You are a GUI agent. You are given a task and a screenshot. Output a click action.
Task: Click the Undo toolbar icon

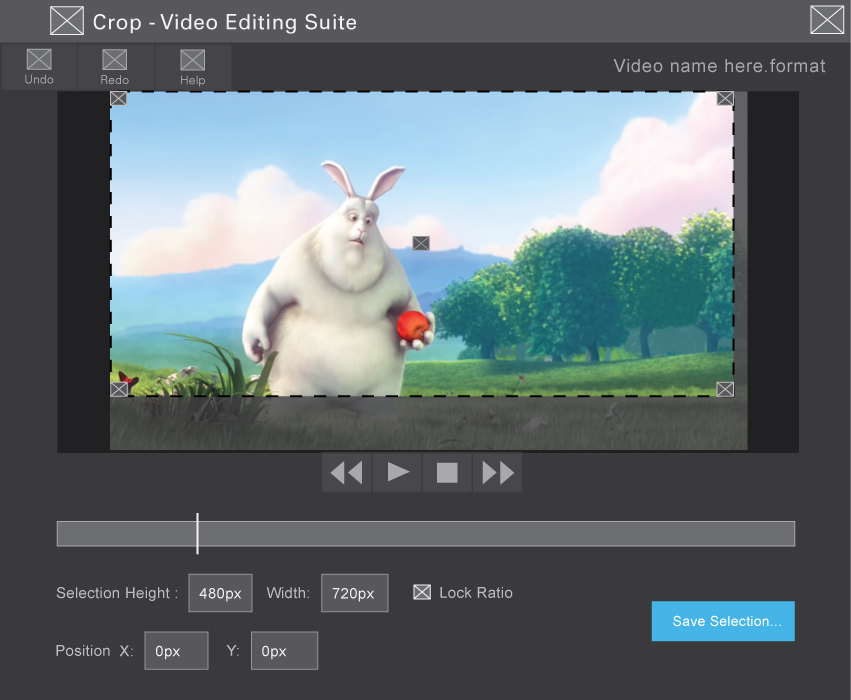coord(39,66)
